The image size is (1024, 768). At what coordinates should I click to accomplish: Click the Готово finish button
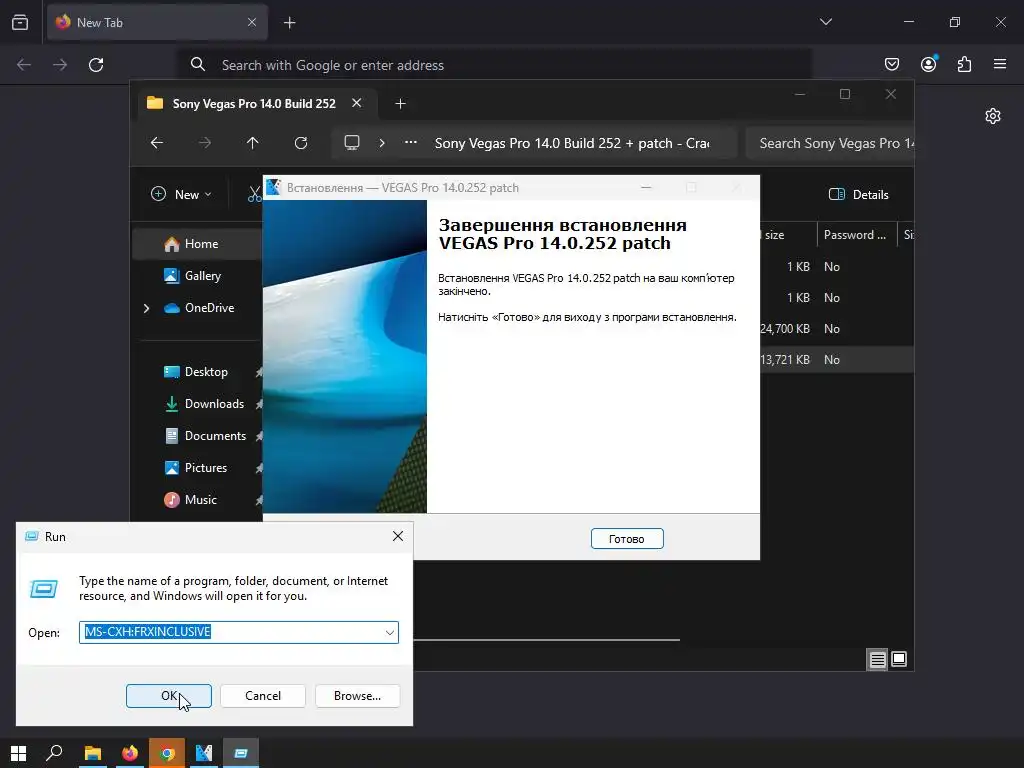pyautogui.click(x=627, y=539)
